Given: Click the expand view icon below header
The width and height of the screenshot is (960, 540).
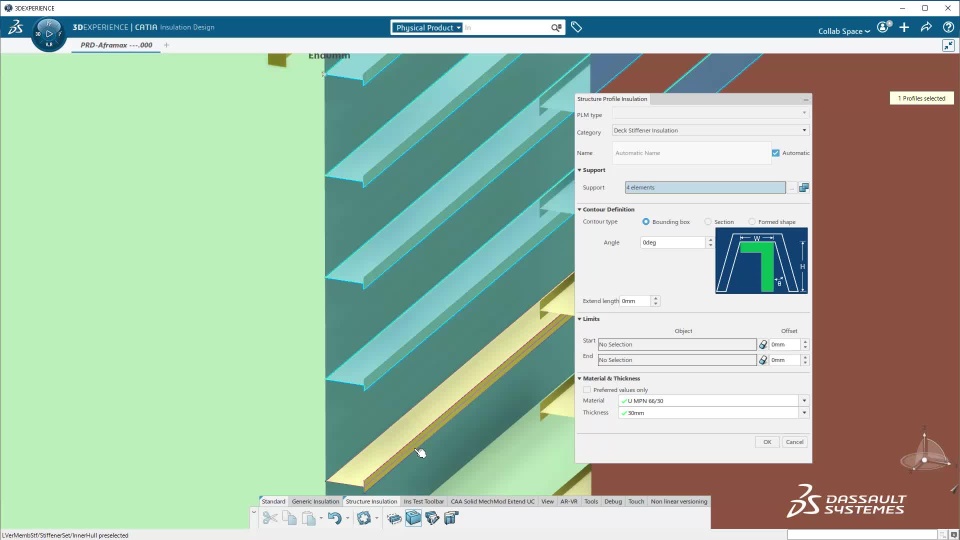Looking at the screenshot, I should 948,45.
